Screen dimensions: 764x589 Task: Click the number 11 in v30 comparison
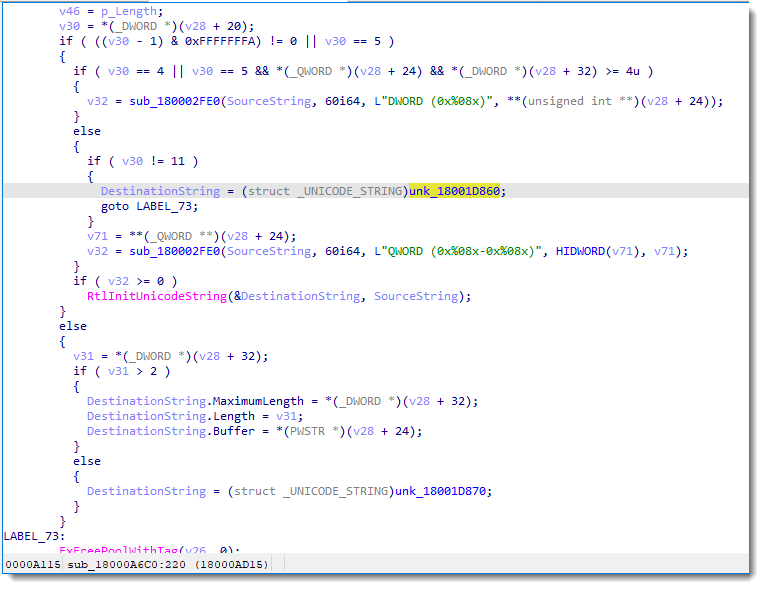178,160
